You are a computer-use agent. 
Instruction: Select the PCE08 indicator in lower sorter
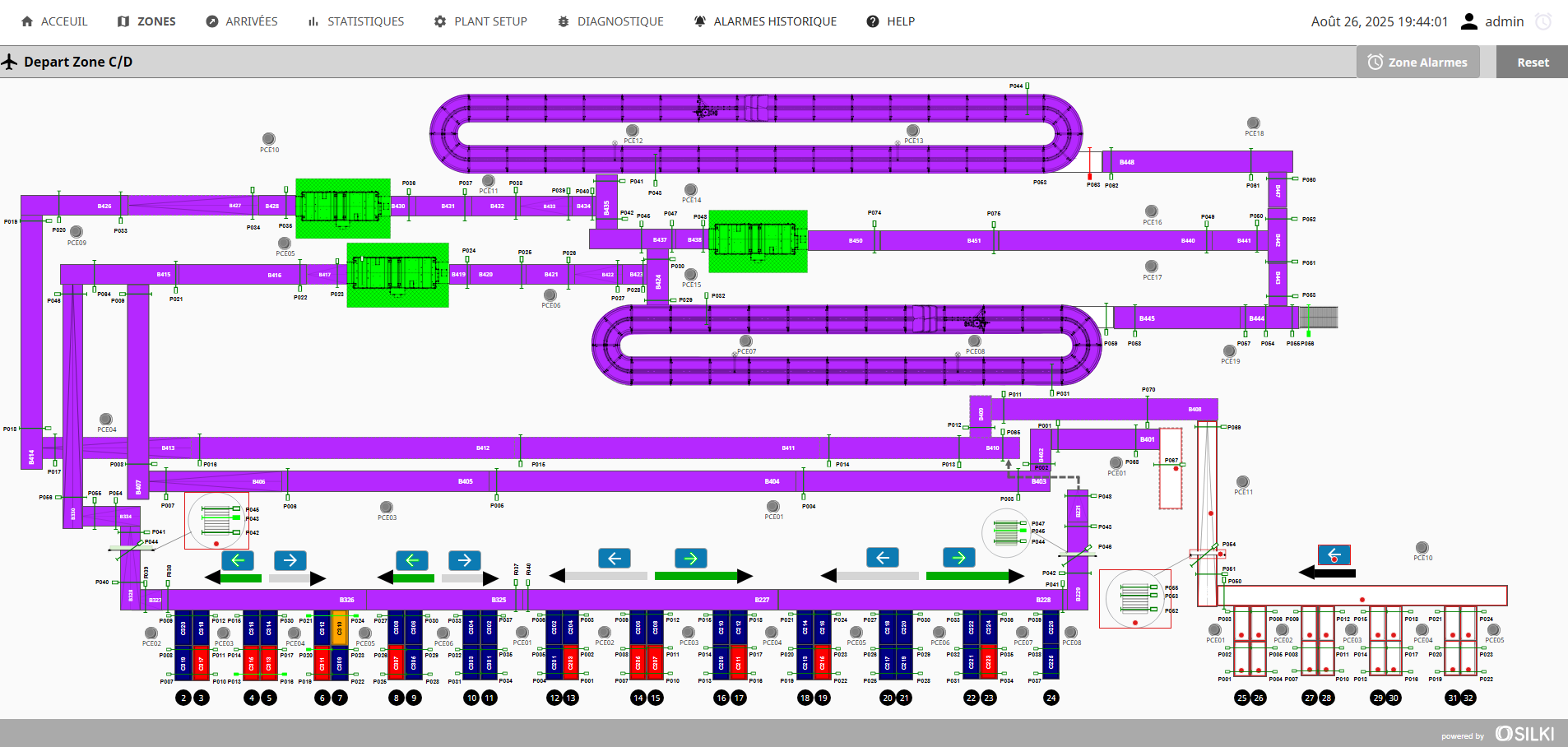[x=975, y=341]
